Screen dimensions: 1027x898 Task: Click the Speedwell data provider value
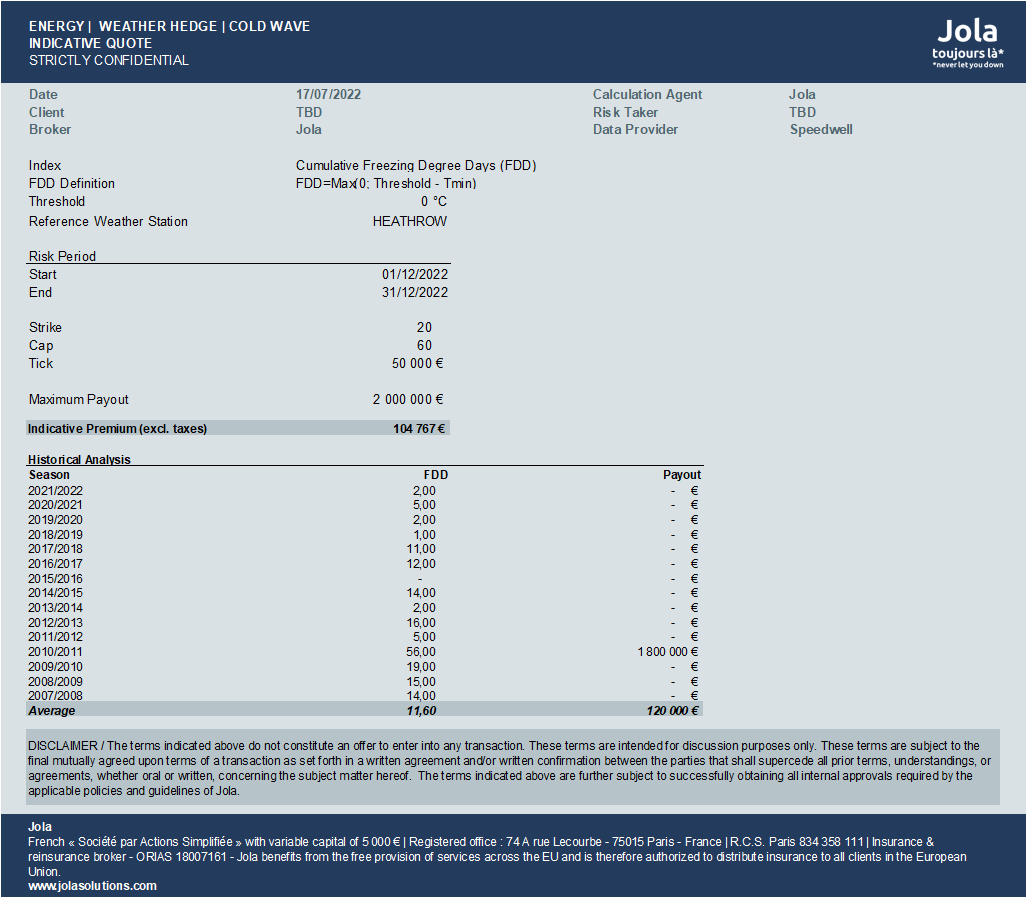click(821, 130)
